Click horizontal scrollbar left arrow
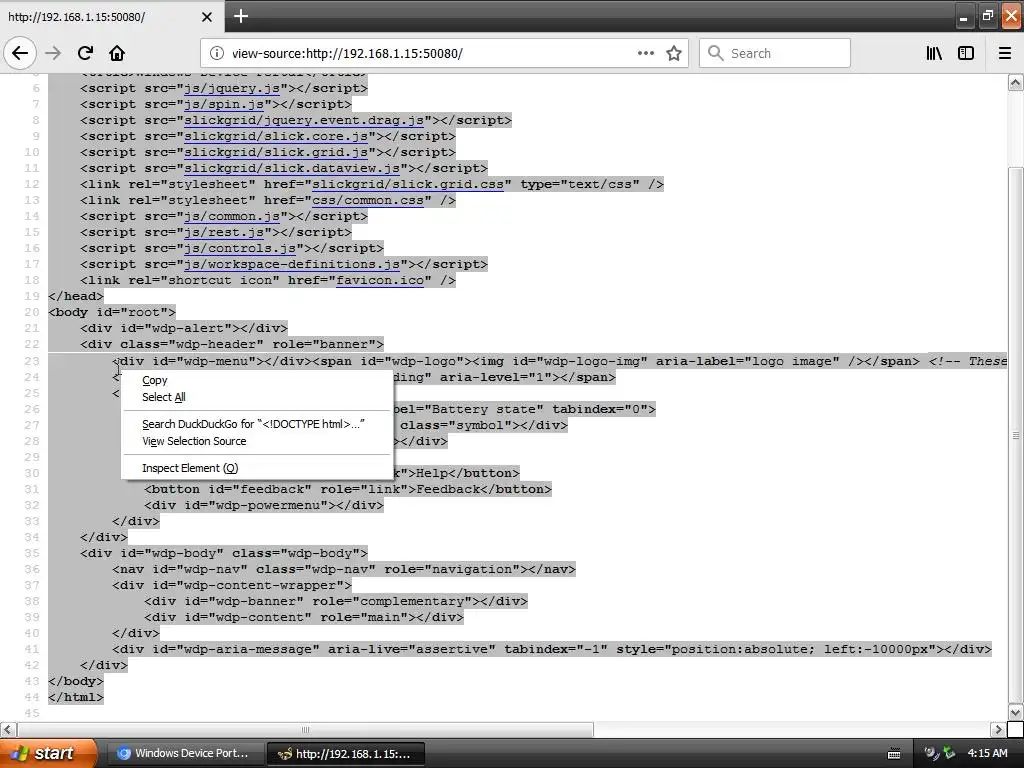The width and height of the screenshot is (1024, 768). click(8, 729)
